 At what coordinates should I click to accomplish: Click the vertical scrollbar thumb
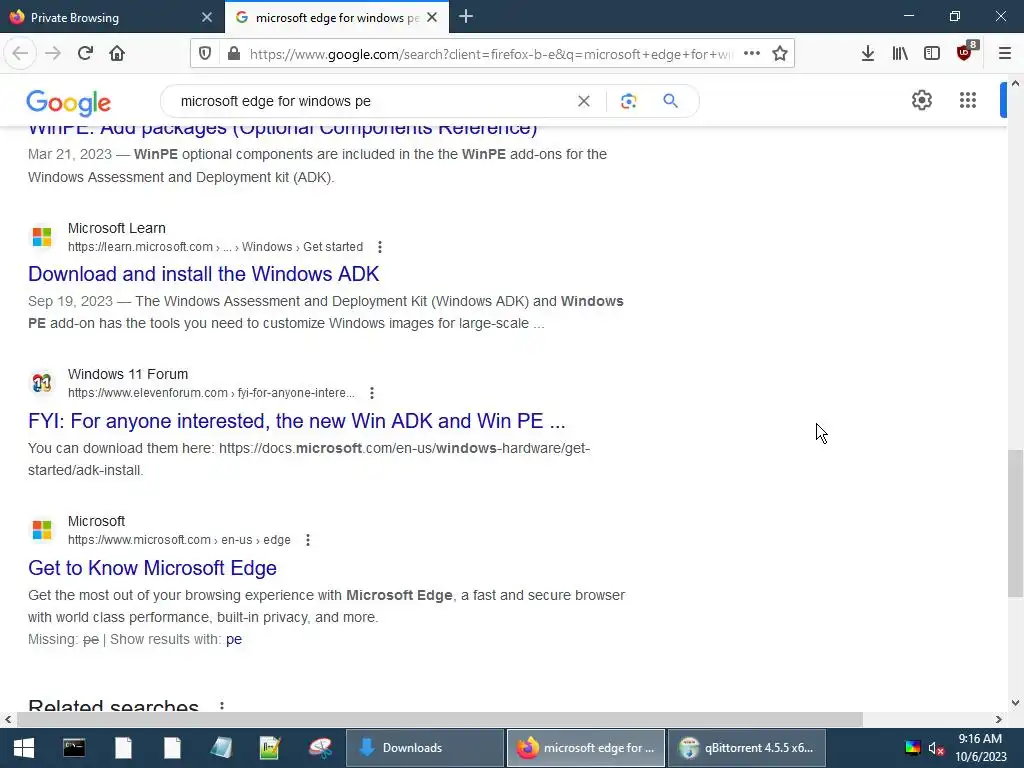1015,522
